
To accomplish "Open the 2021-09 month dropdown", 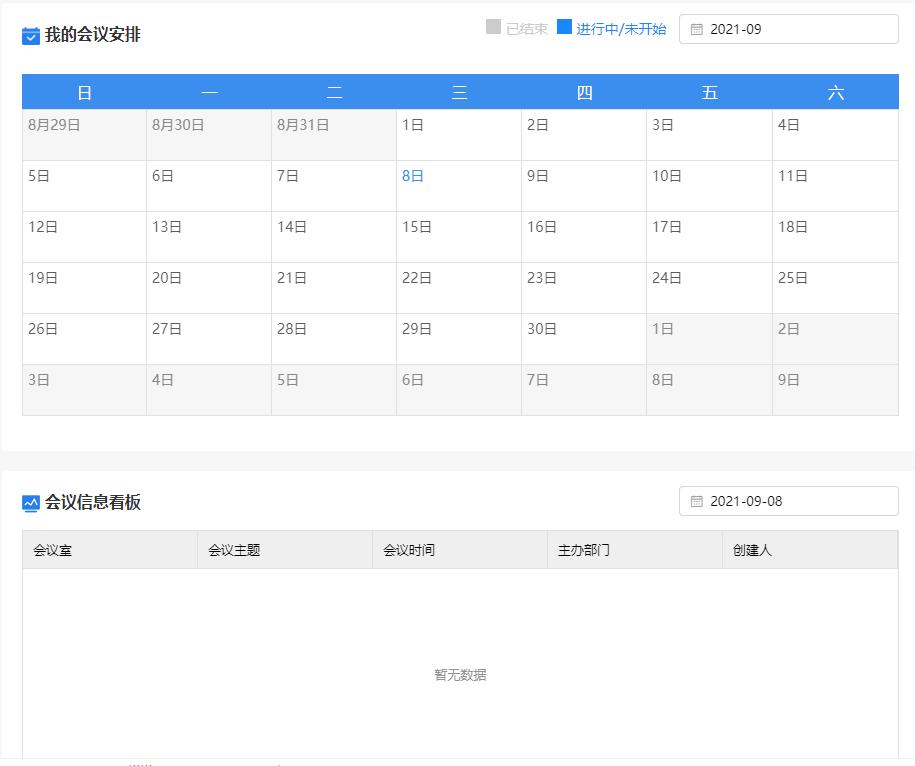I will [x=788, y=29].
